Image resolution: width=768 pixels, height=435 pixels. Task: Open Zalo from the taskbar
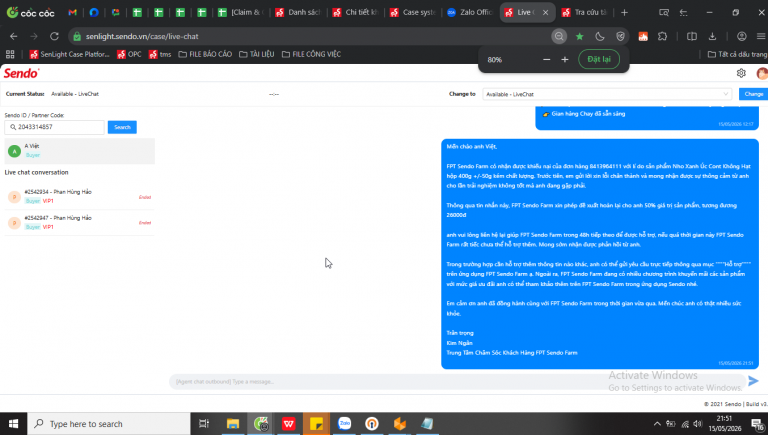344,424
